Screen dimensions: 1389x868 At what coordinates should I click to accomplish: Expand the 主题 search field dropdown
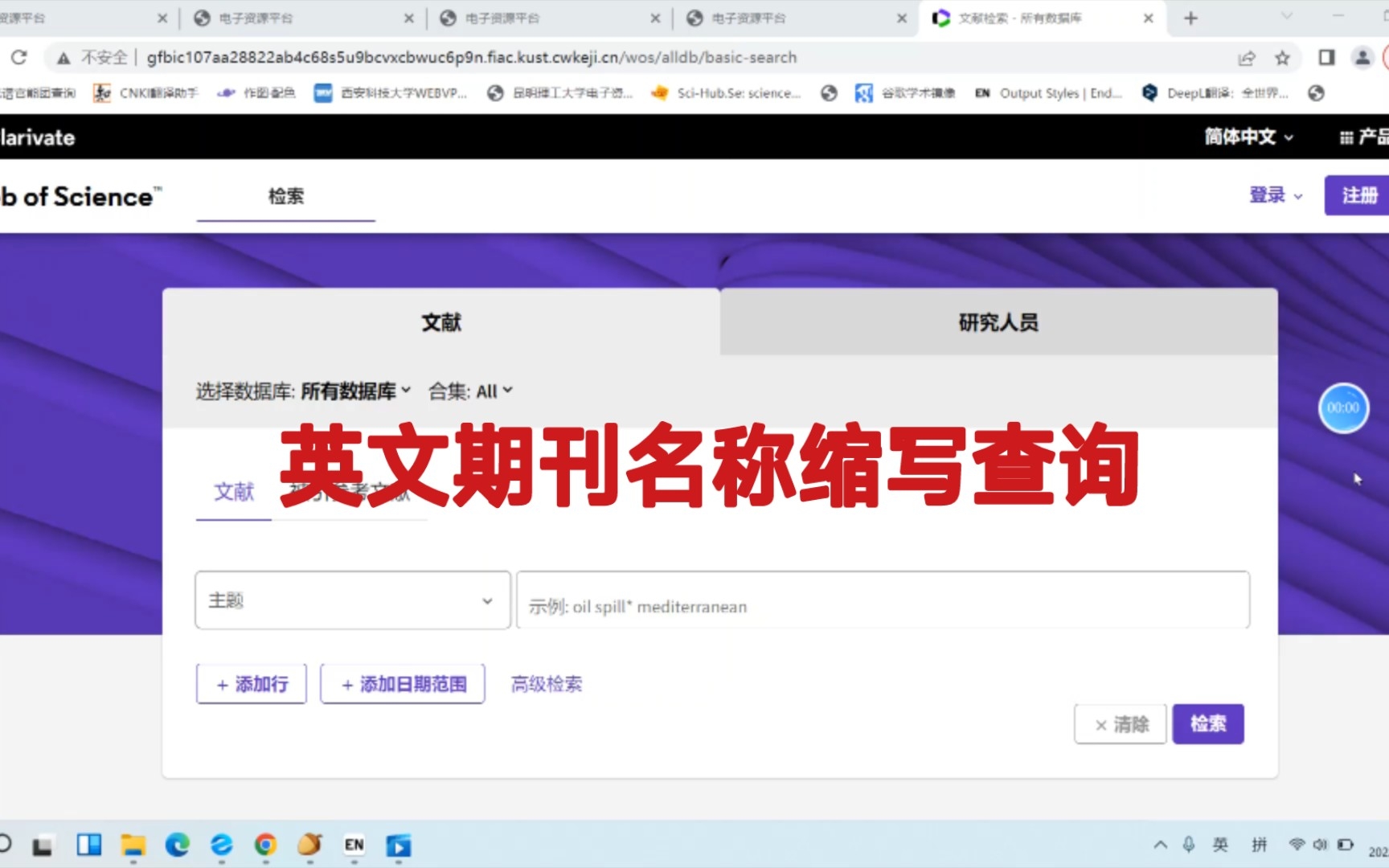pos(352,600)
